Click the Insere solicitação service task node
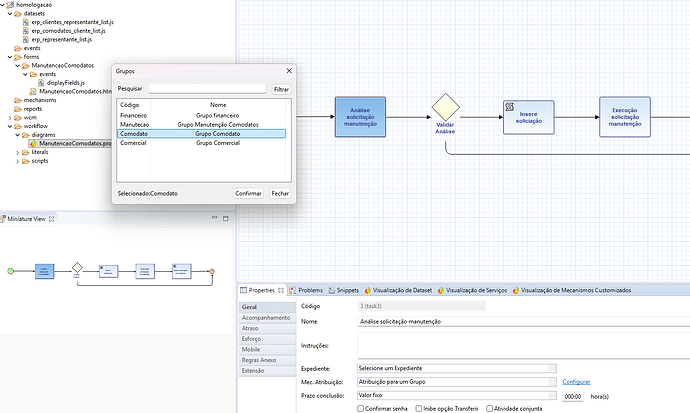The image size is (690, 413). click(x=527, y=116)
